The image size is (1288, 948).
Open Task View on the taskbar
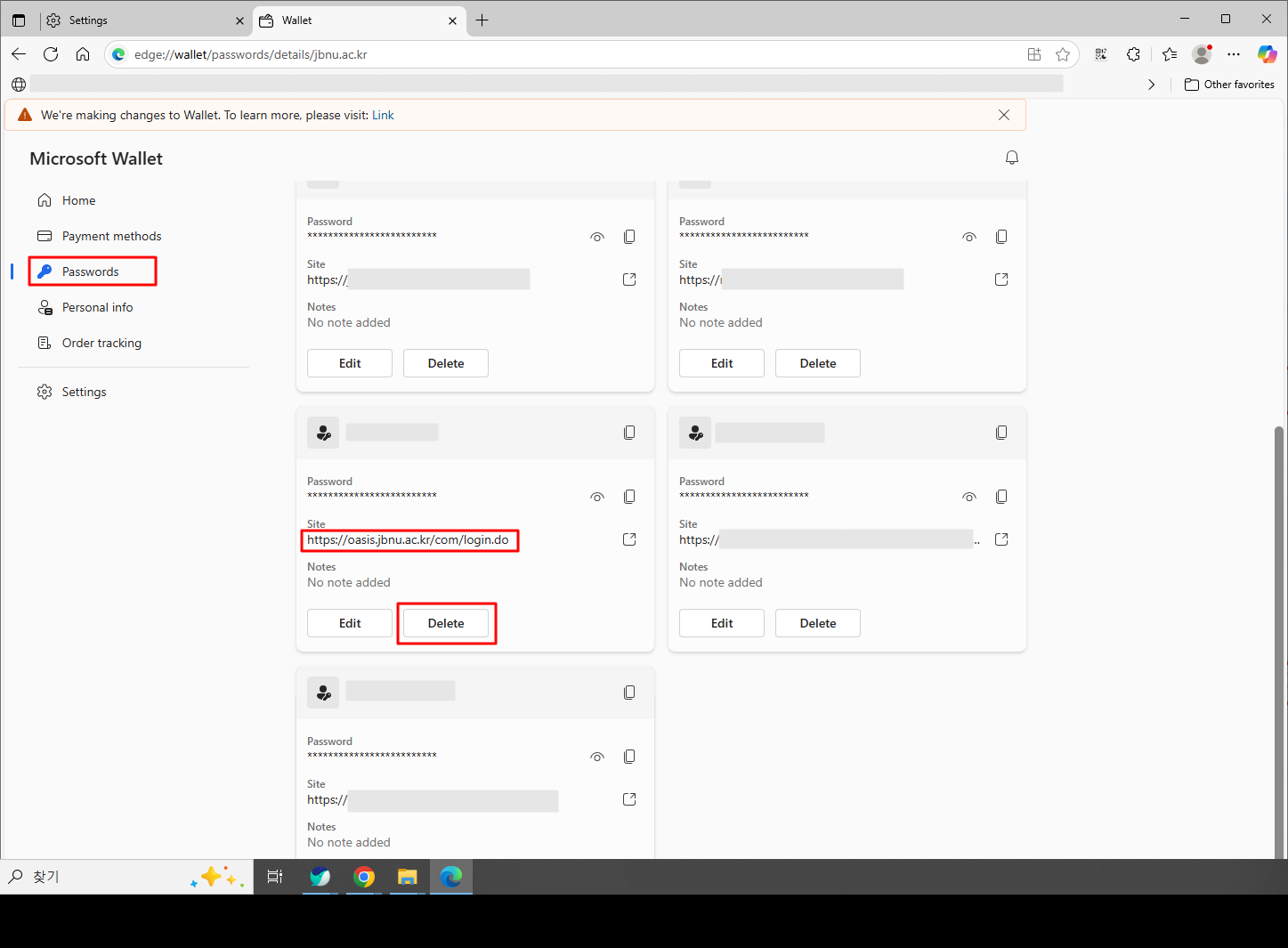tap(275, 877)
